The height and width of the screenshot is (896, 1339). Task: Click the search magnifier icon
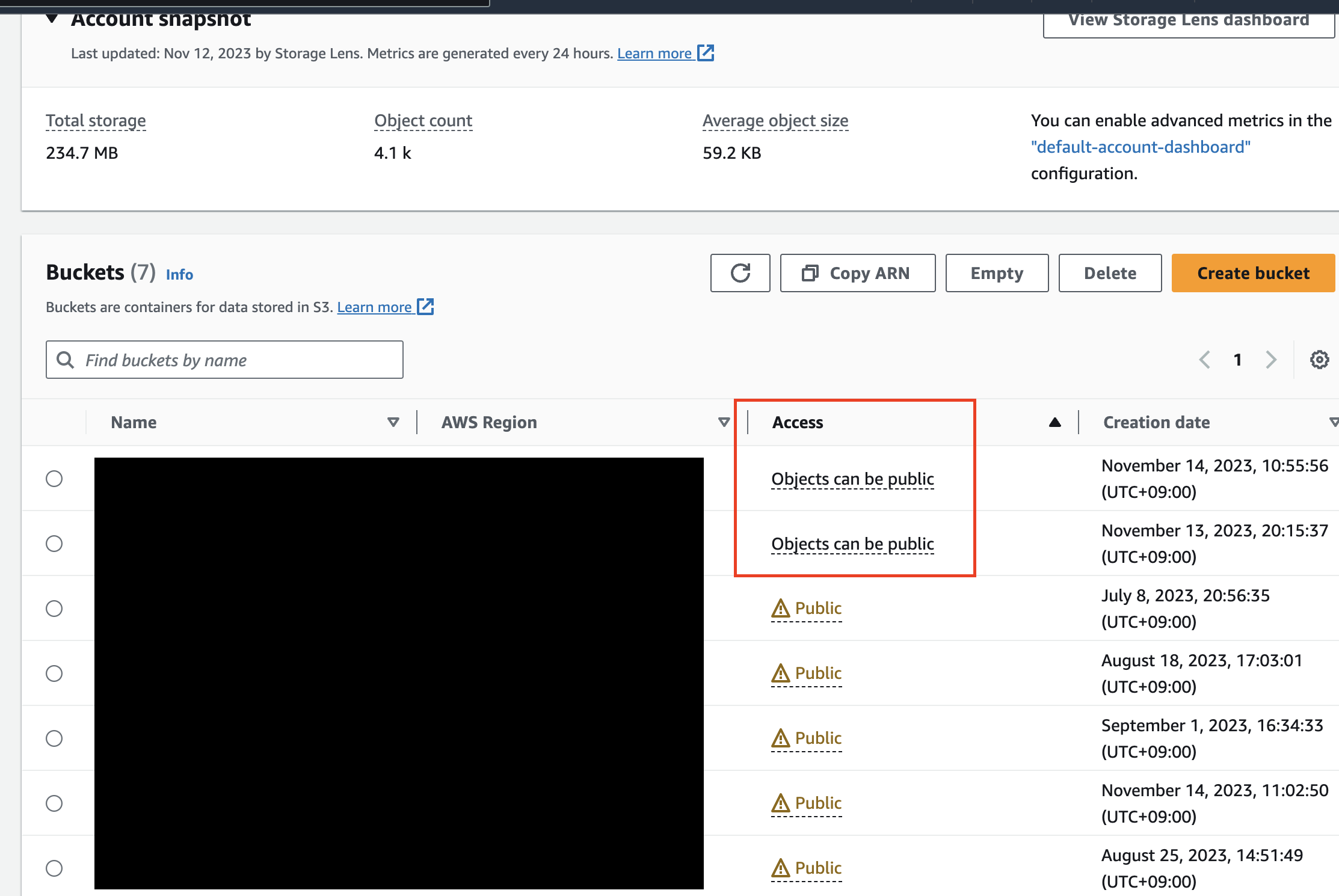65,360
